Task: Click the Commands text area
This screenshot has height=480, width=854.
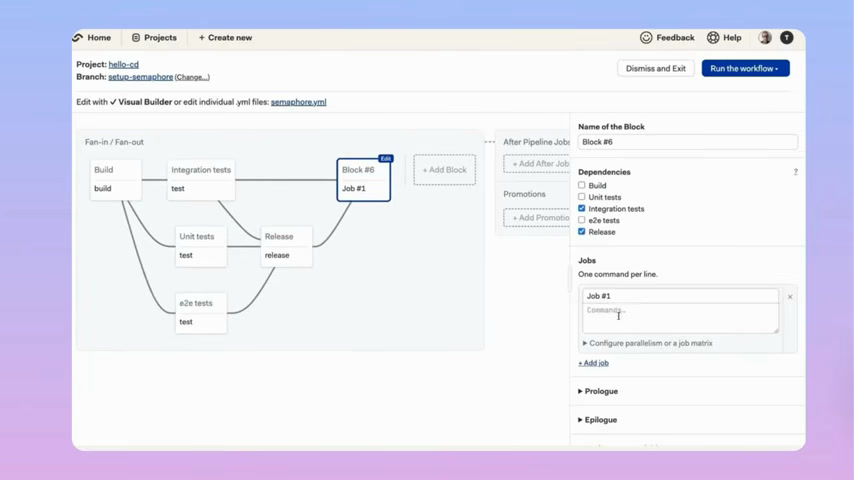Action: (x=680, y=318)
